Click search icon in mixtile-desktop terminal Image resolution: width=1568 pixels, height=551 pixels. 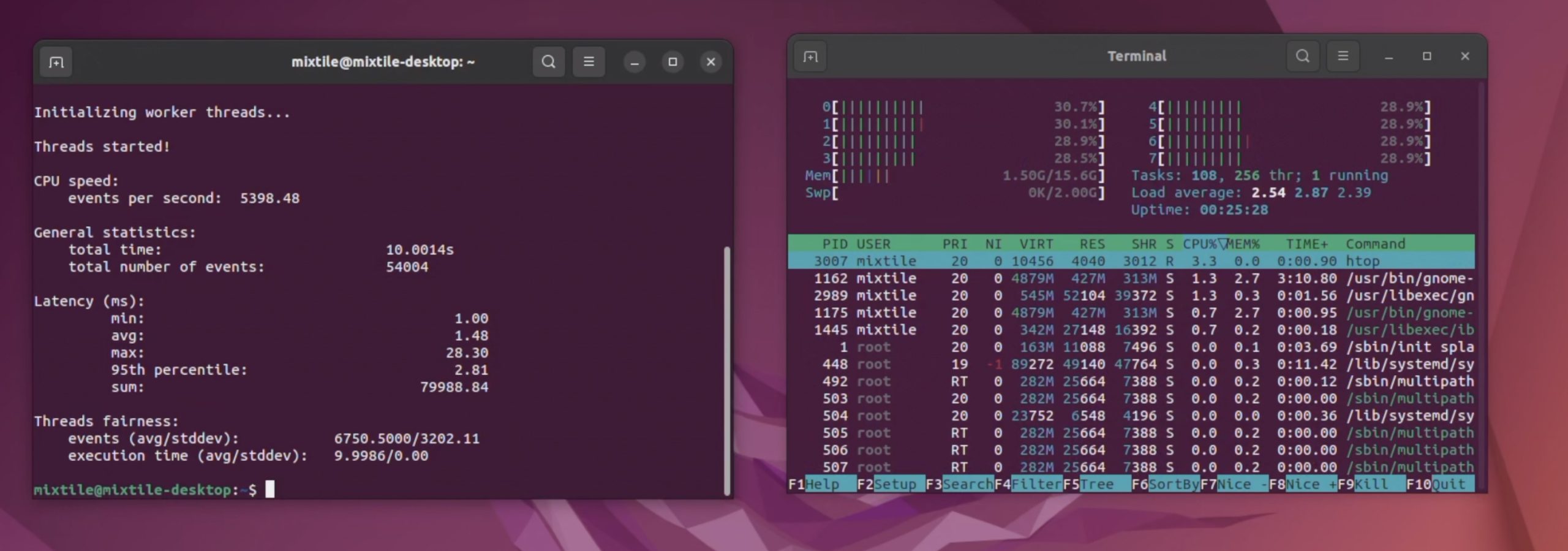548,62
